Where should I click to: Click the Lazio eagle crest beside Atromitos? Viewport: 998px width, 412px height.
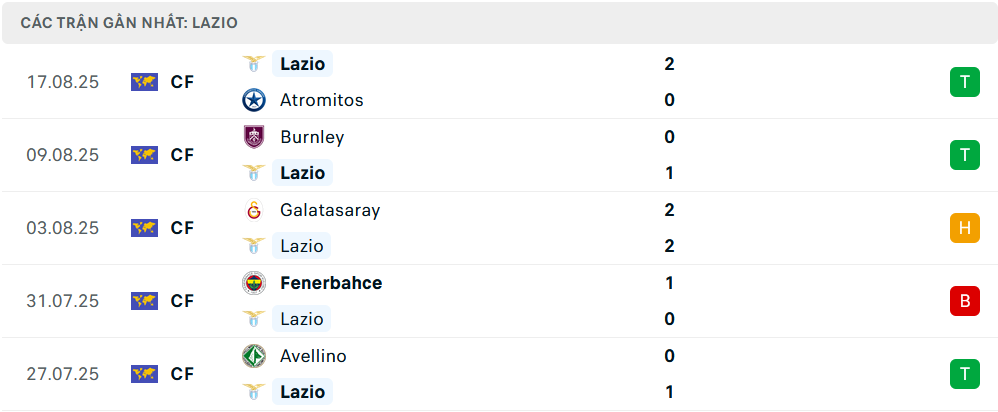pyautogui.click(x=254, y=64)
